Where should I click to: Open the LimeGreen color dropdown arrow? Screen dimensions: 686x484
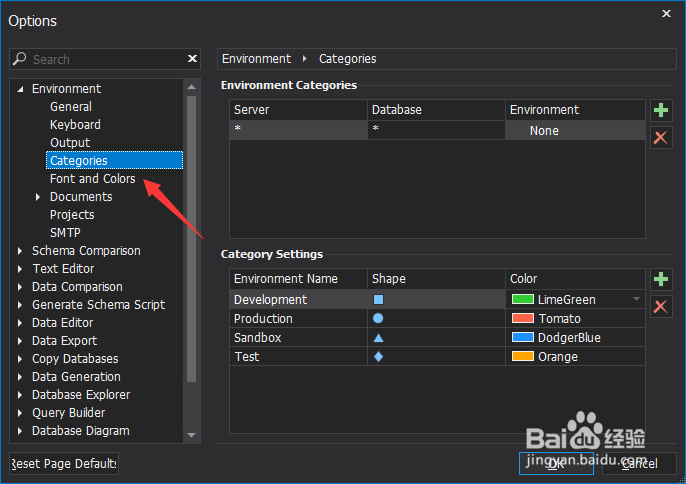coord(636,299)
